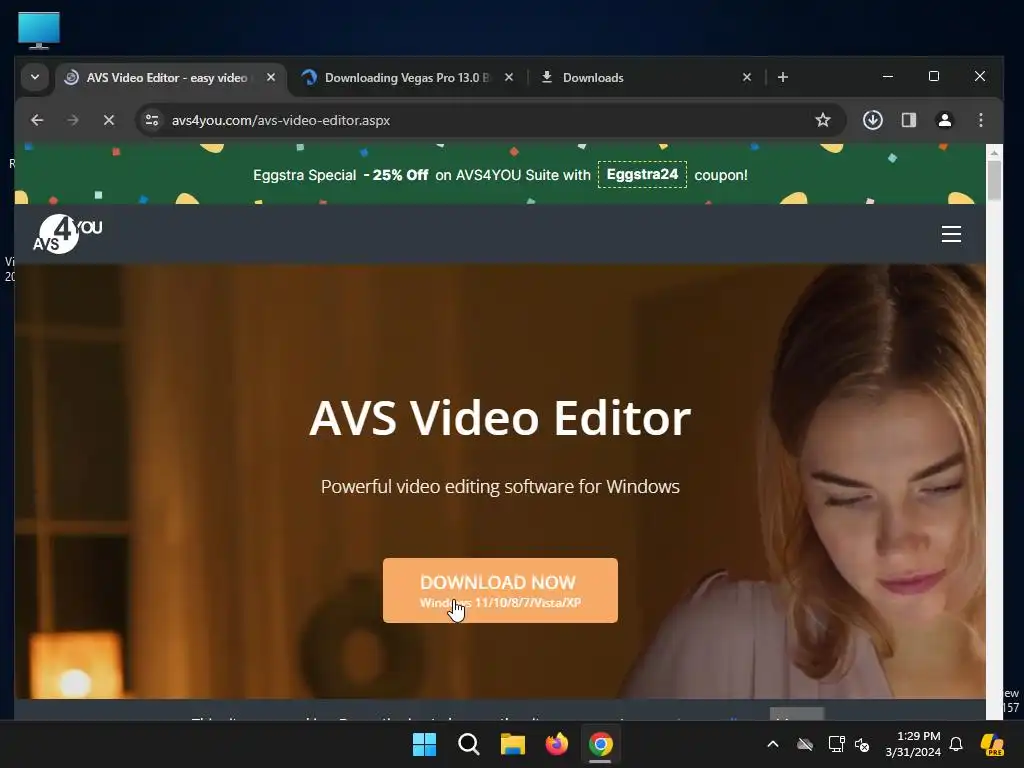Open the notifications bell

(956, 744)
